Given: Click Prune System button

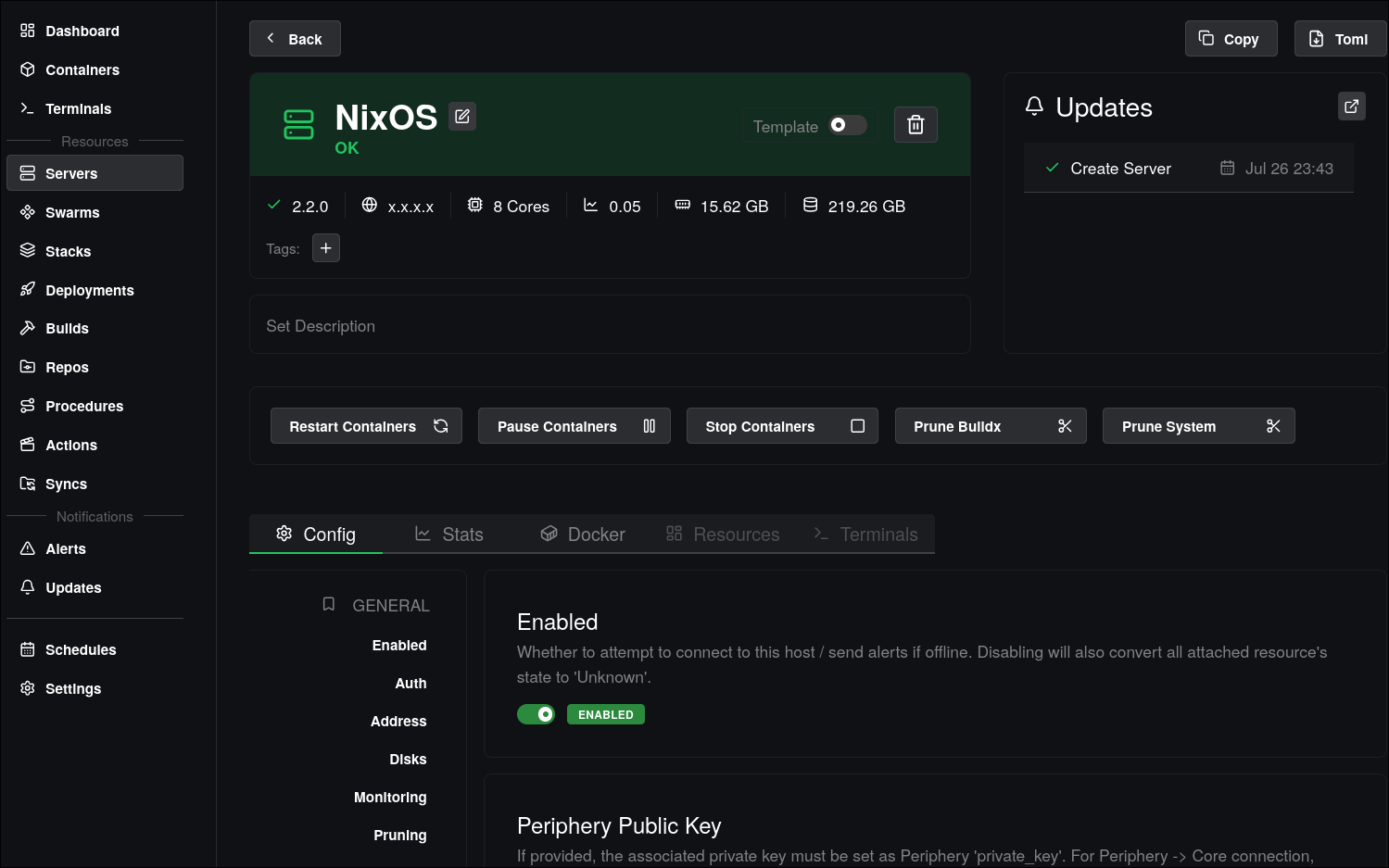Looking at the screenshot, I should click(1199, 426).
